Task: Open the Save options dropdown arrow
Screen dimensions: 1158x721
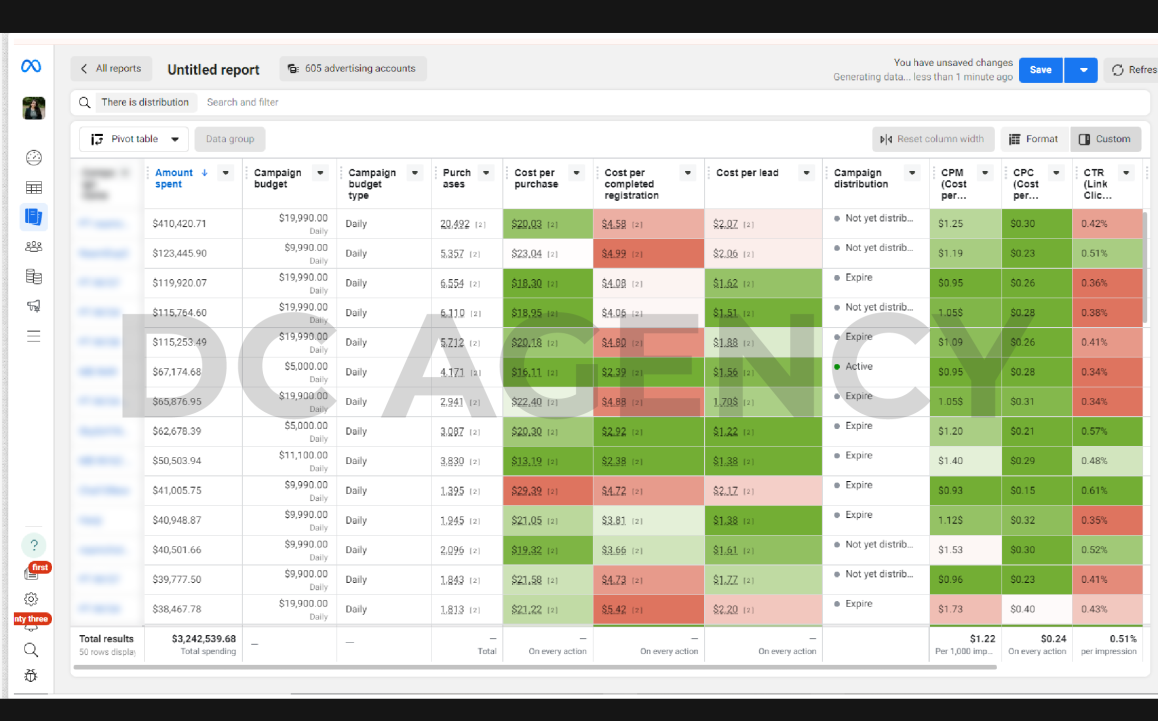Action: point(1082,70)
